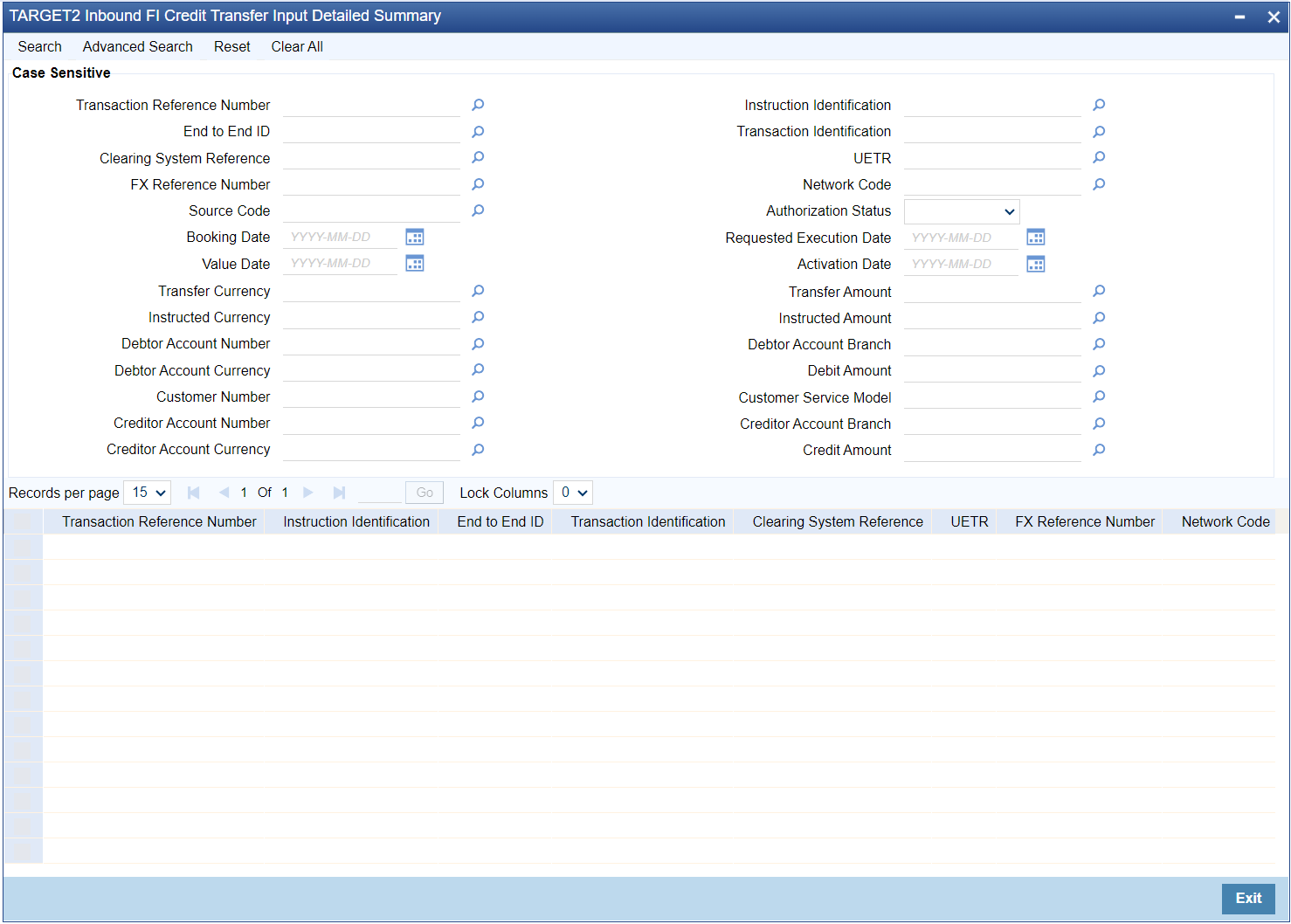
Task: Click the Transaction Identification column header
Action: [x=648, y=522]
